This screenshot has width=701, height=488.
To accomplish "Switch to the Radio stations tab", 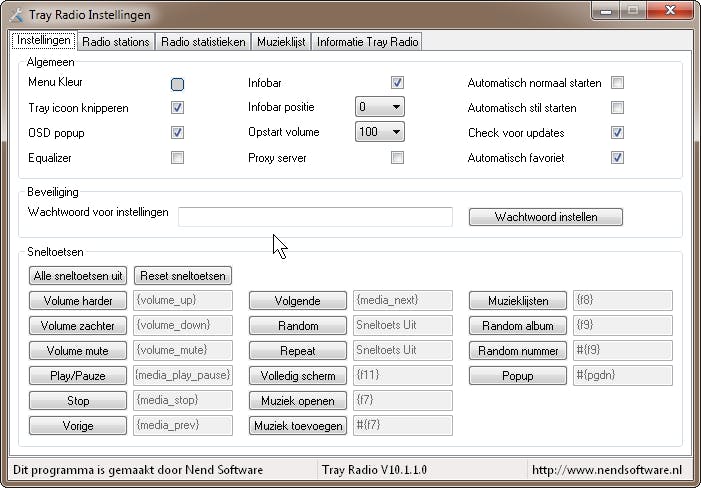I will tap(116, 42).
